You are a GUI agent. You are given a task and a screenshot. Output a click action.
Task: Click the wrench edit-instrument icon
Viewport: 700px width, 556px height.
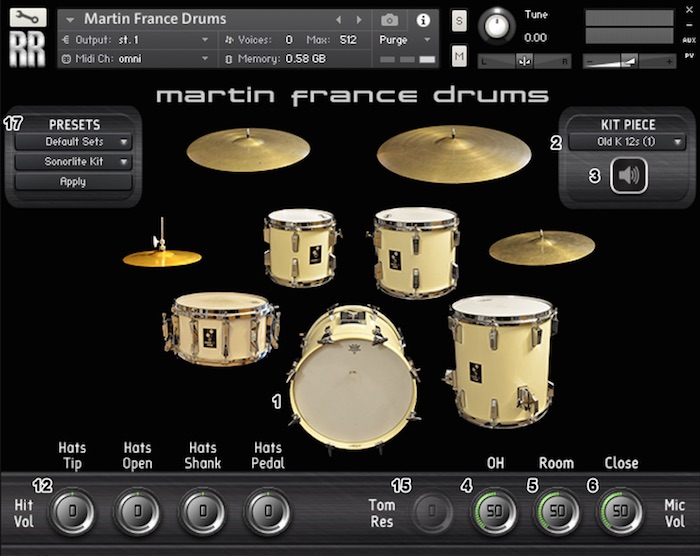point(27,17)
